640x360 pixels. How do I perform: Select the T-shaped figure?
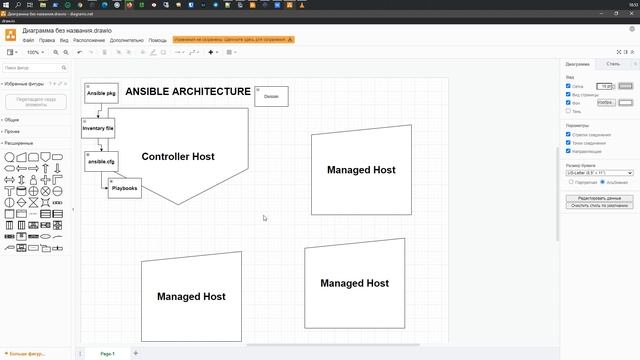pos(9,191)
